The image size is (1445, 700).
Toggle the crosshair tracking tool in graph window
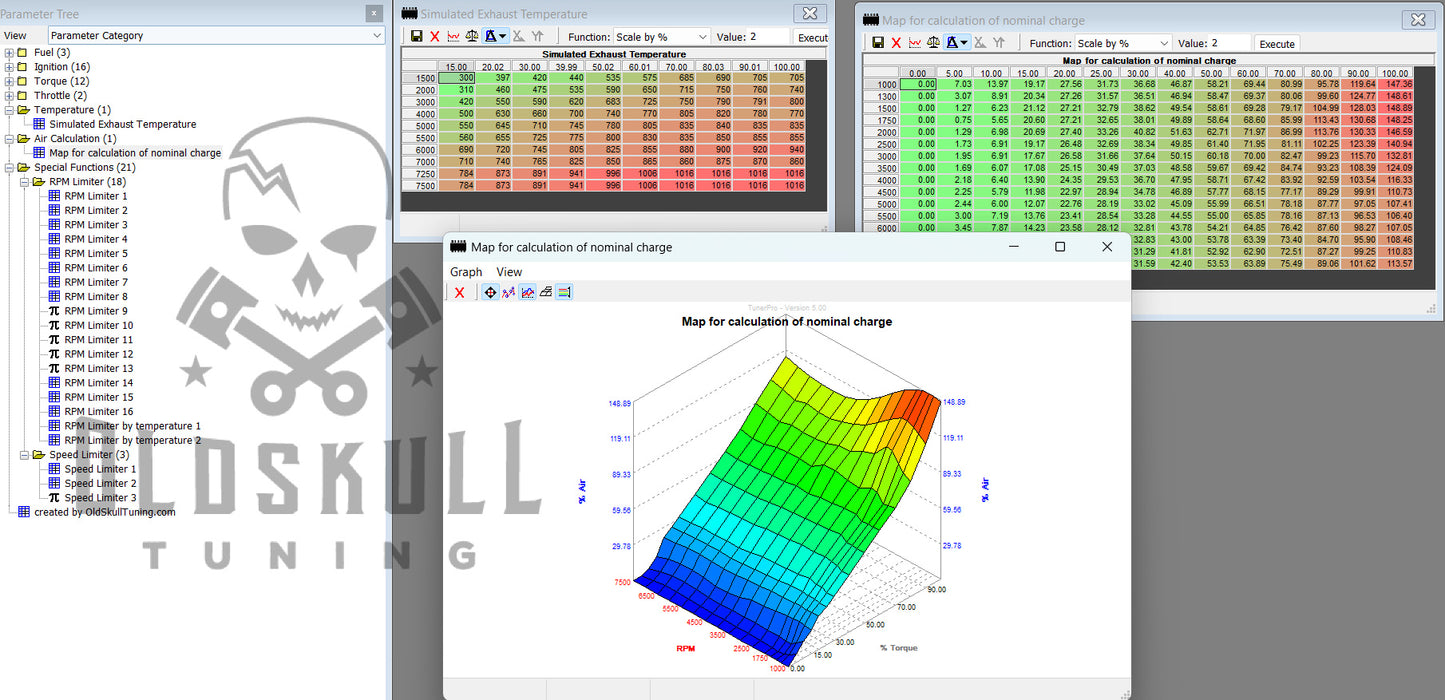click(x=490, y=292)
